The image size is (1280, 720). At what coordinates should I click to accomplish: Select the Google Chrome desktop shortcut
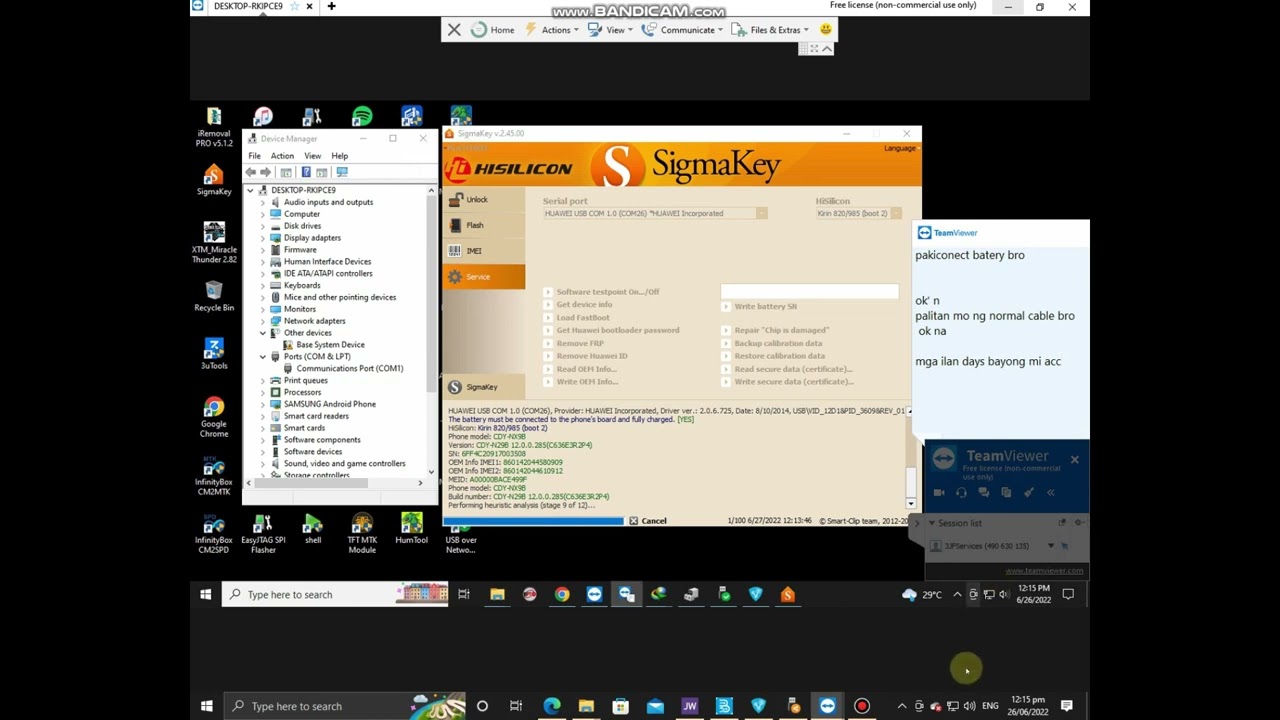pyautogui.click(x=214, y=417)
